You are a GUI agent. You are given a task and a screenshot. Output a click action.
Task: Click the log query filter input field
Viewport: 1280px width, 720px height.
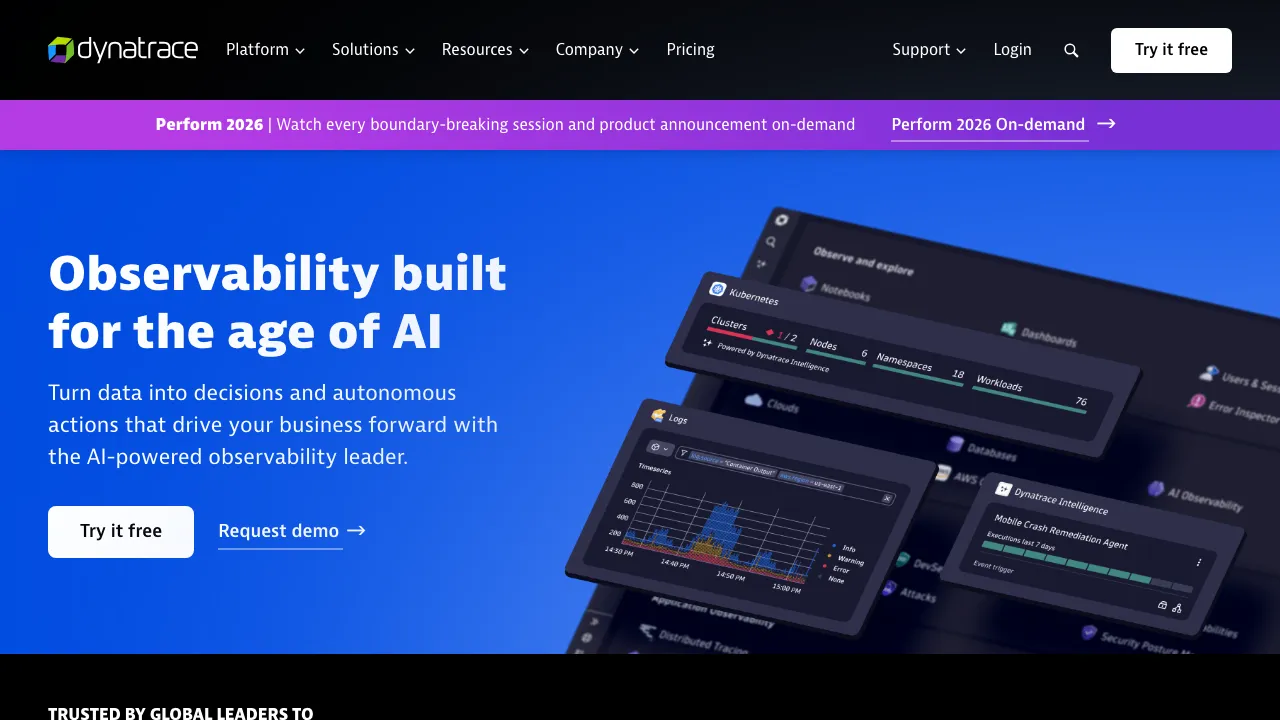pyautogui.click(x=765, y=468)
